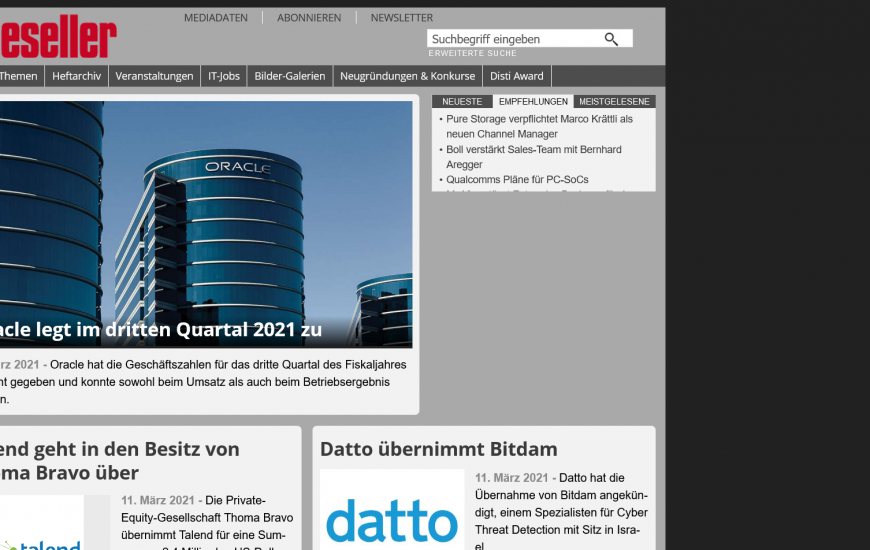Switch to Neueste tab
The image size is (870, 550).
[x=462, y=102]
